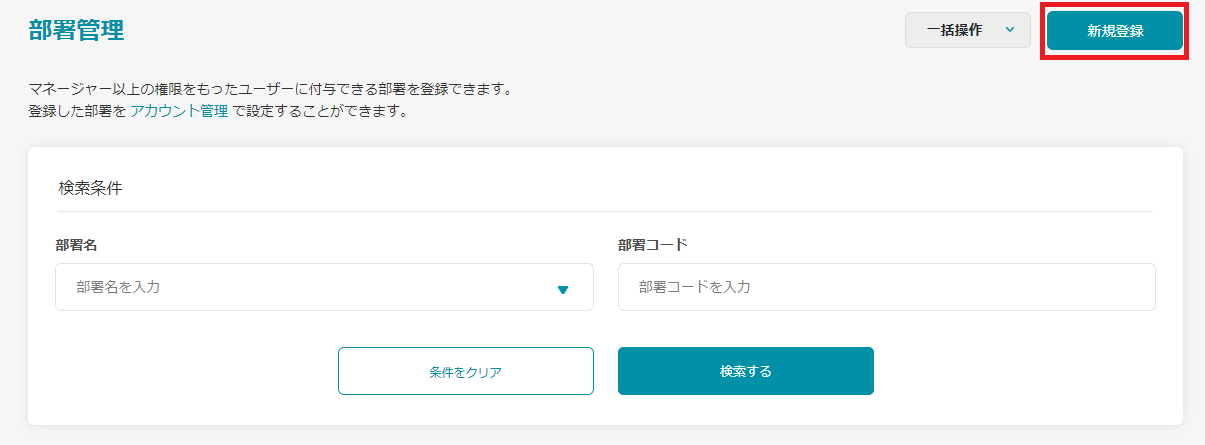This screenshot has width=1205, height=445.
Task: Click the chevron icon beside 一括操作
Action: [1010, 30]
